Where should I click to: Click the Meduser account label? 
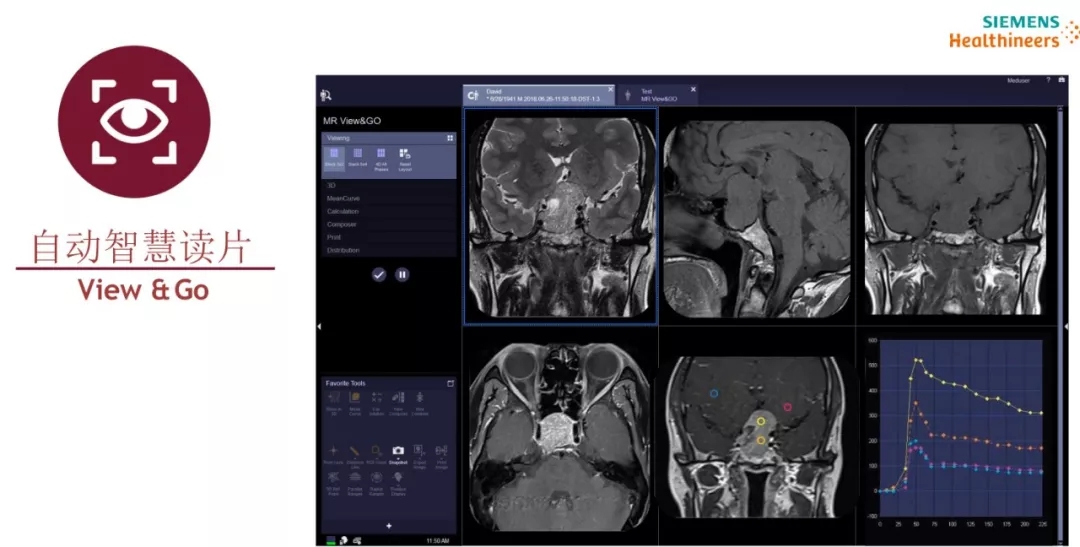point(1018,81)
